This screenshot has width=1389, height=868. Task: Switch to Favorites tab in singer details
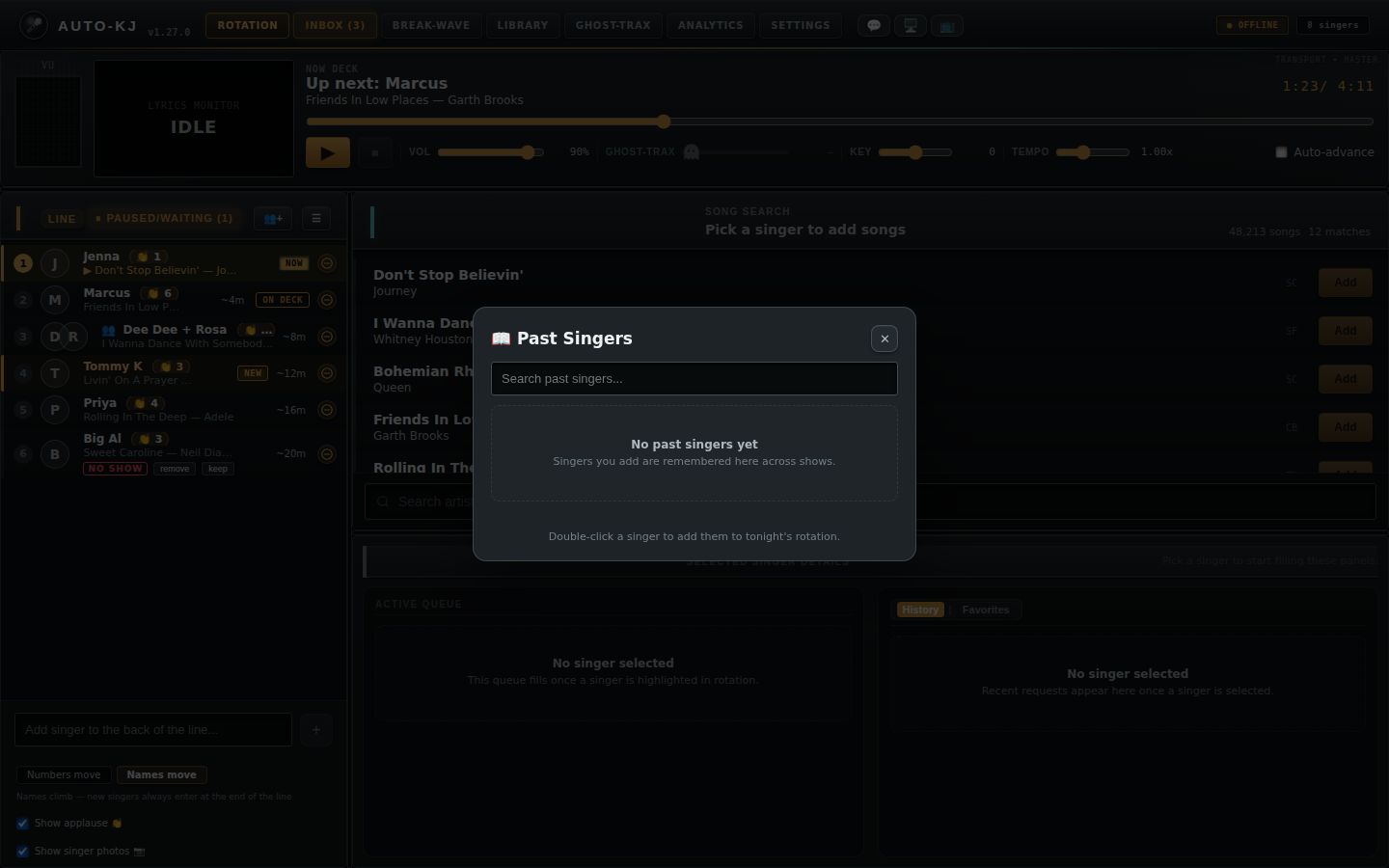coord(986,610)
